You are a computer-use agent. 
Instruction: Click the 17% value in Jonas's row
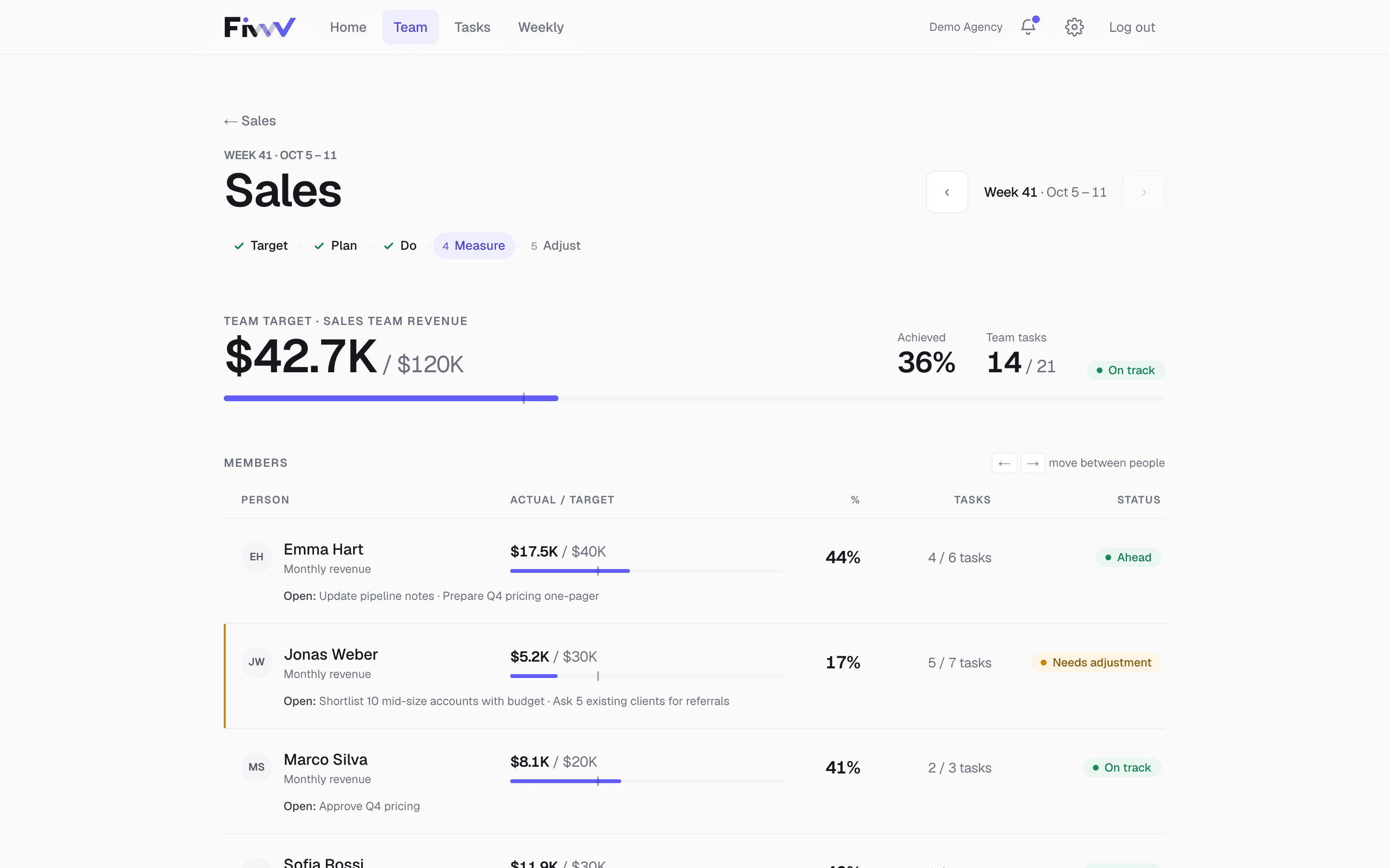click(843, 663)
